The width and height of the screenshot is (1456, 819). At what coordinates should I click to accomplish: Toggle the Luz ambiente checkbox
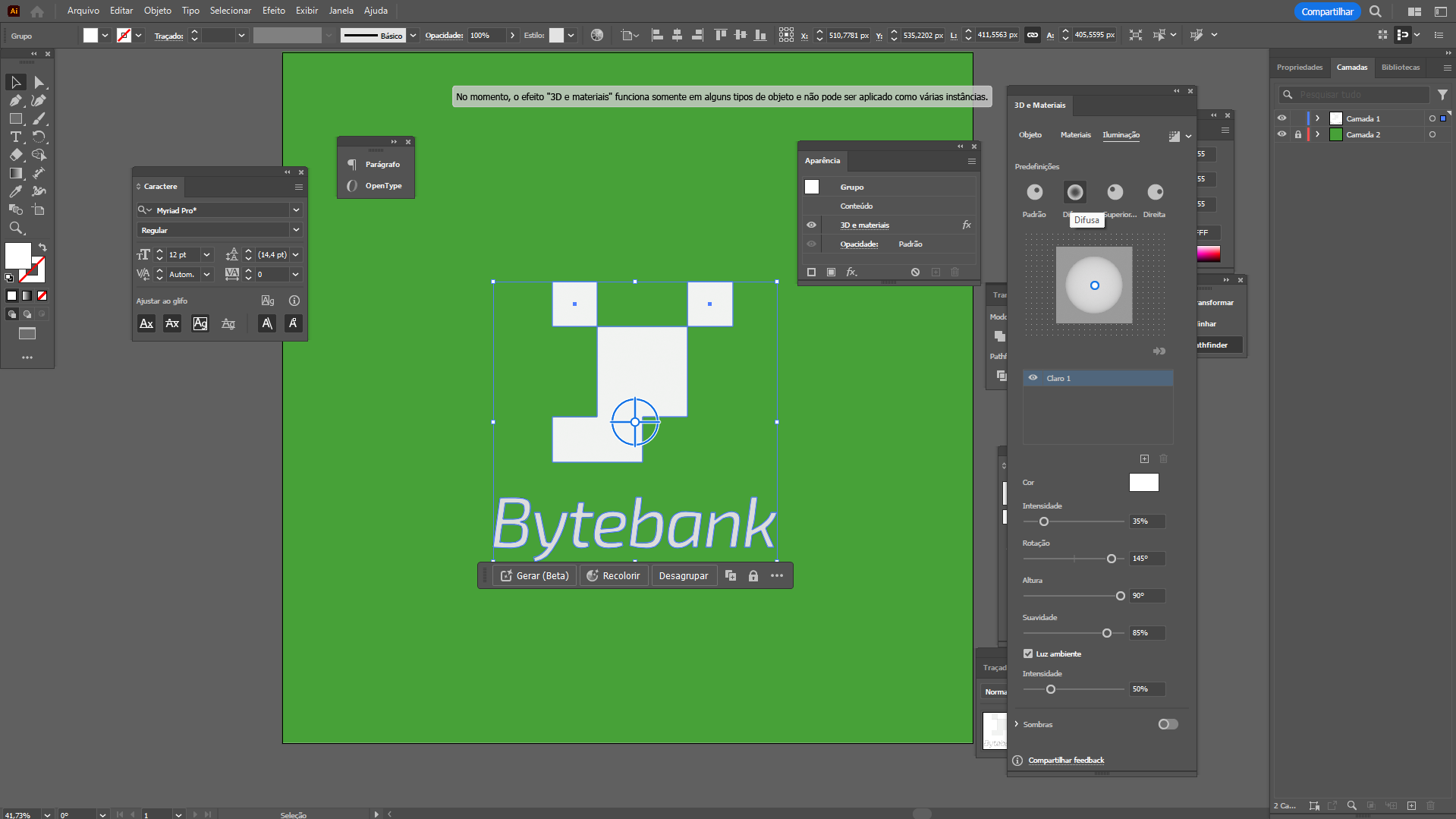coord(1028,654)
